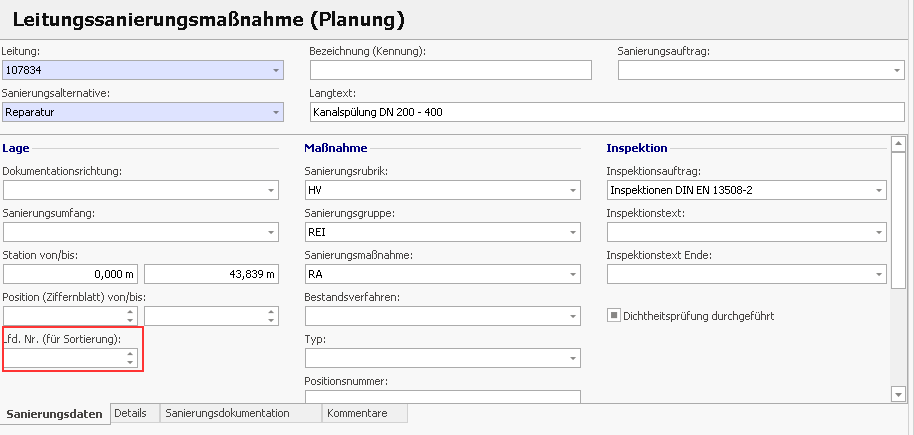
Task: Click the Station von field showing 0,000 m
Action: coord(70,274)
